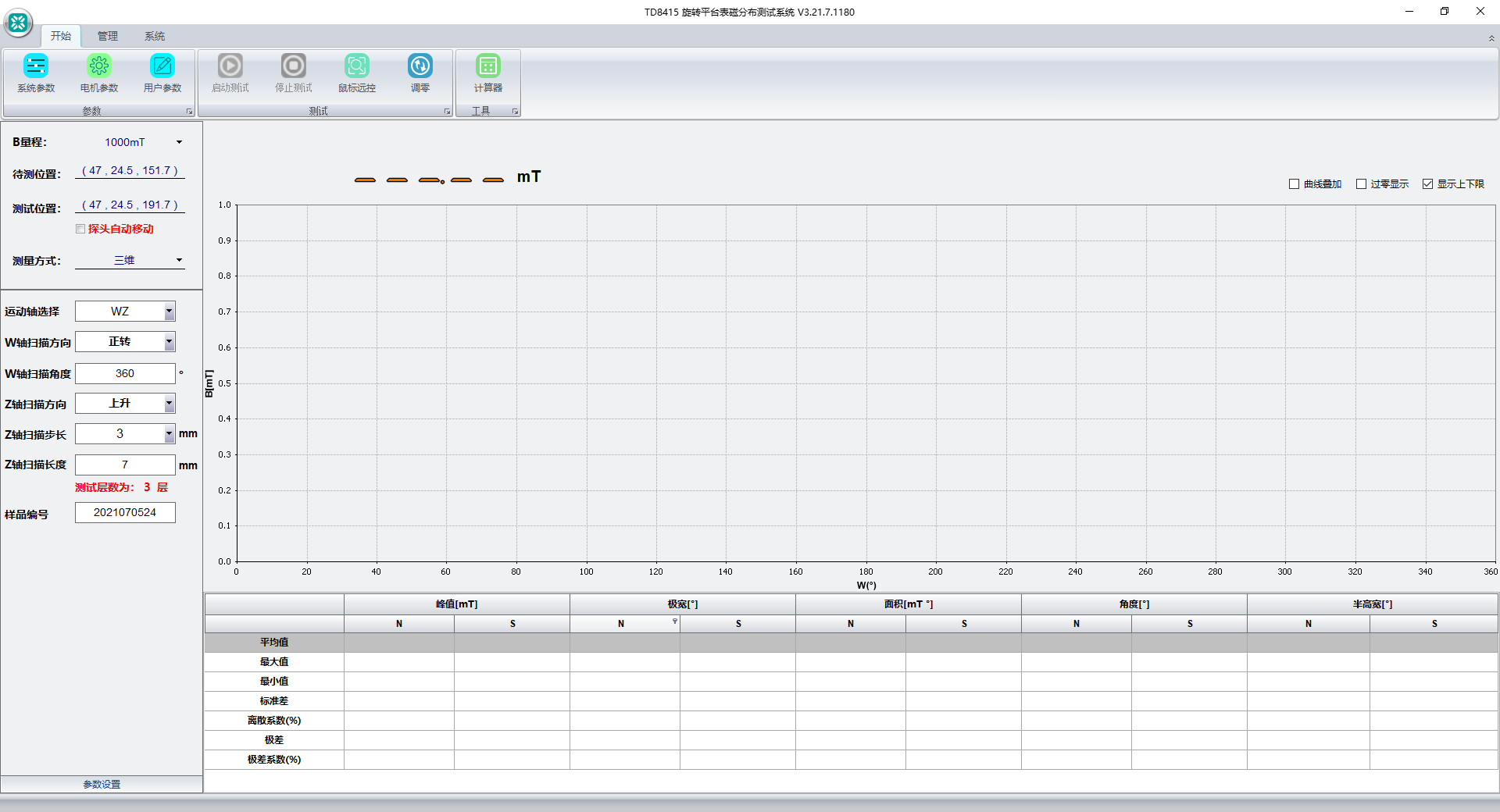
Task: Open the 用户参数 user parameters icon
Action: click(x=162, y=66)
